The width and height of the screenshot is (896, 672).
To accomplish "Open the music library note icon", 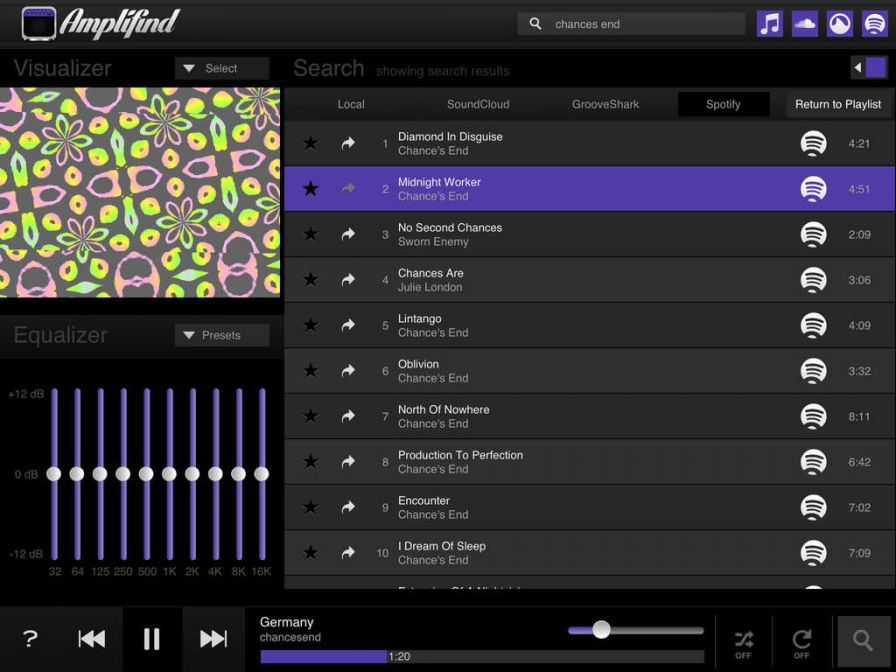I will click(x=769, y=24).
